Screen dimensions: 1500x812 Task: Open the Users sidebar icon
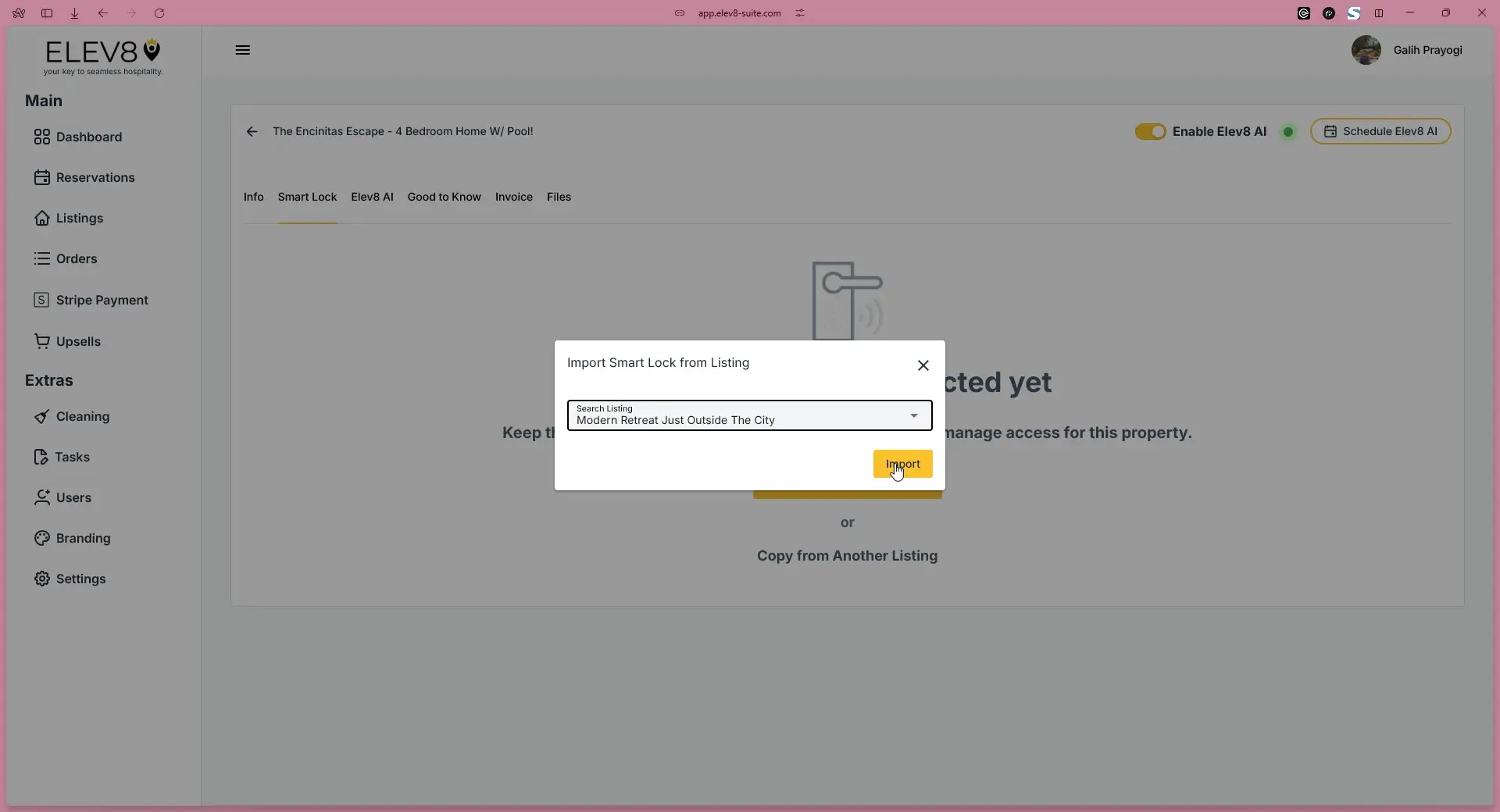pos(43,497)
